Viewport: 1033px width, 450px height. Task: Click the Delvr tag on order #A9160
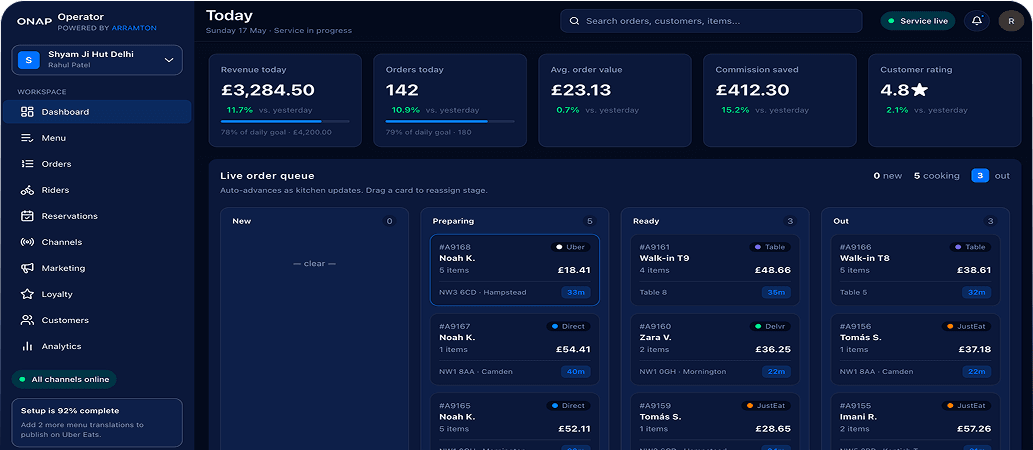tap(770, 326)
